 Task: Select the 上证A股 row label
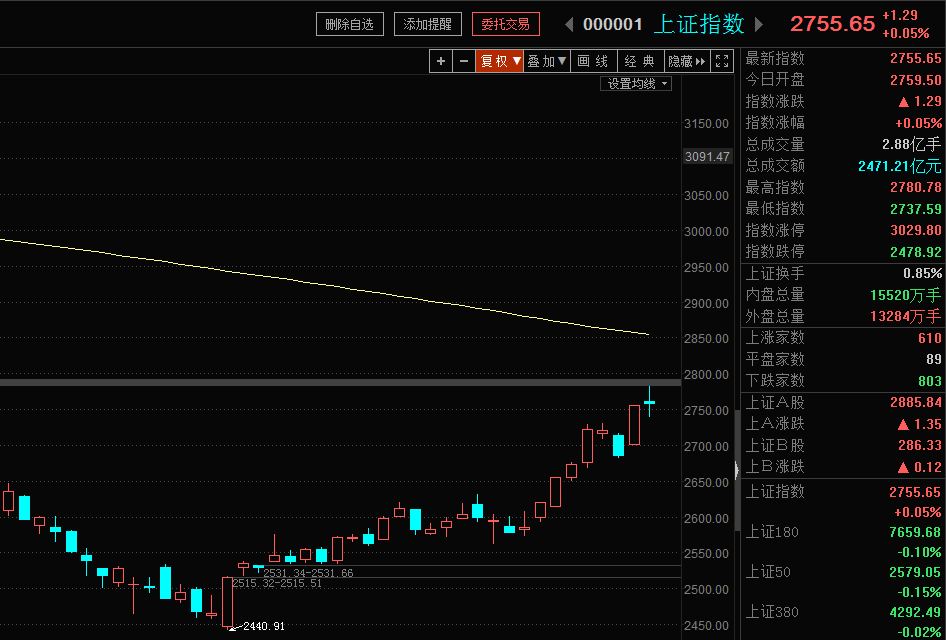775,402
